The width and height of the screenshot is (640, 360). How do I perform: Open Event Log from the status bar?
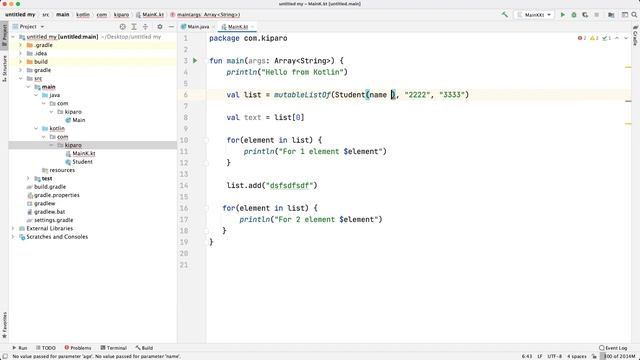tap(613, 348)
